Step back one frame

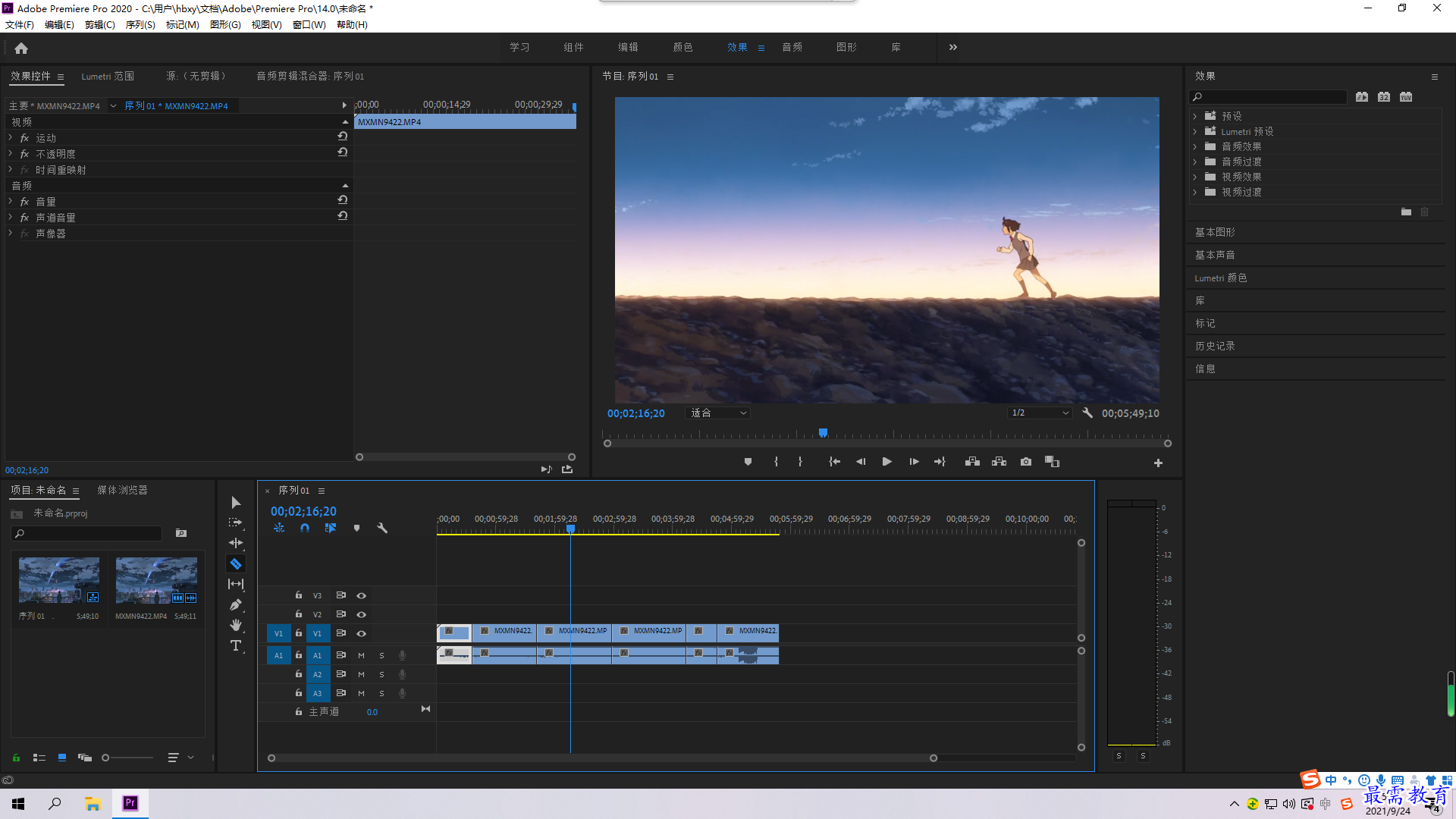pos(861,462)
